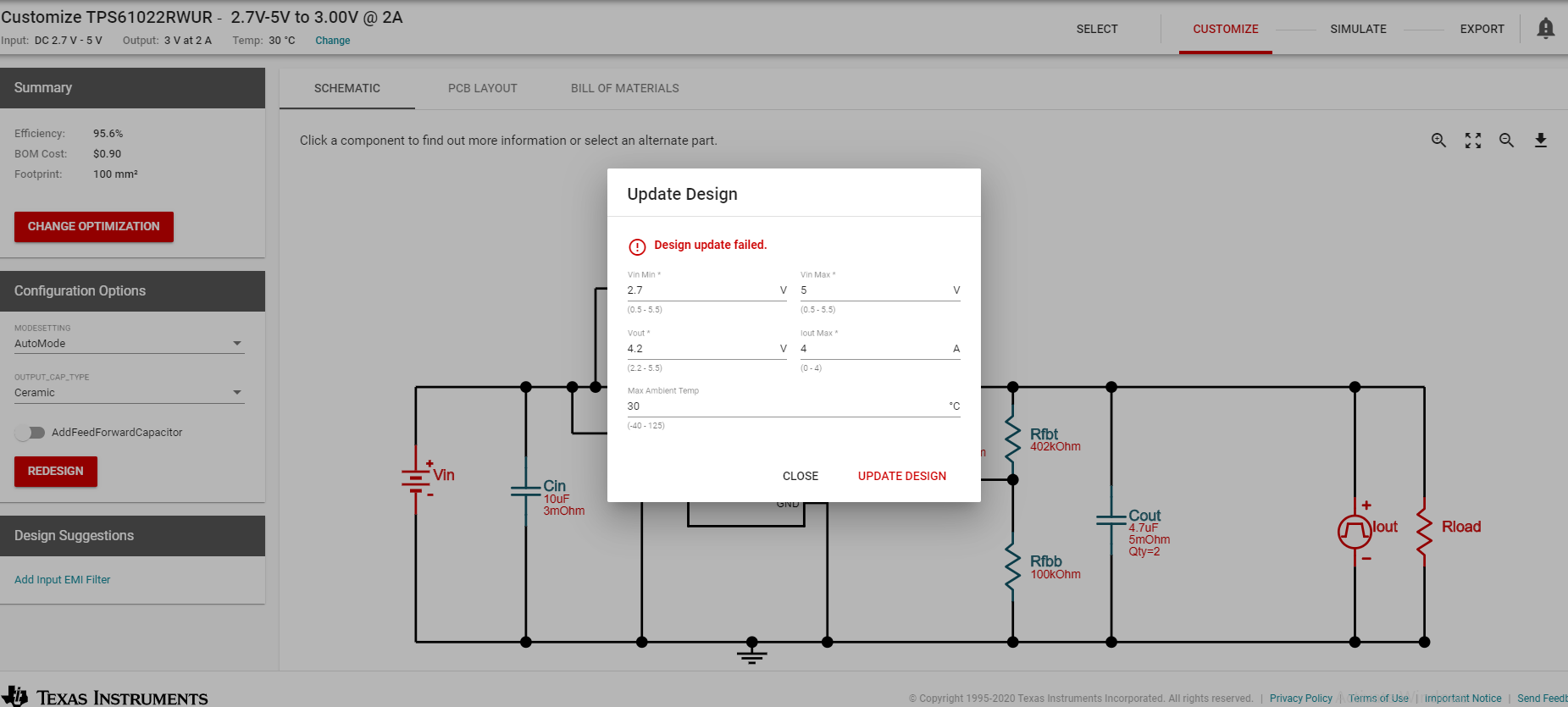Click UPDATE DESIGN button
Screen dimensions: 1568x707
tap(902, 476)
